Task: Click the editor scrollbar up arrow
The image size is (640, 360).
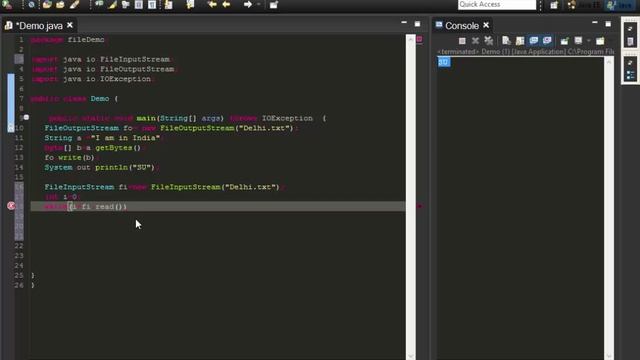Action: point(411,39)
